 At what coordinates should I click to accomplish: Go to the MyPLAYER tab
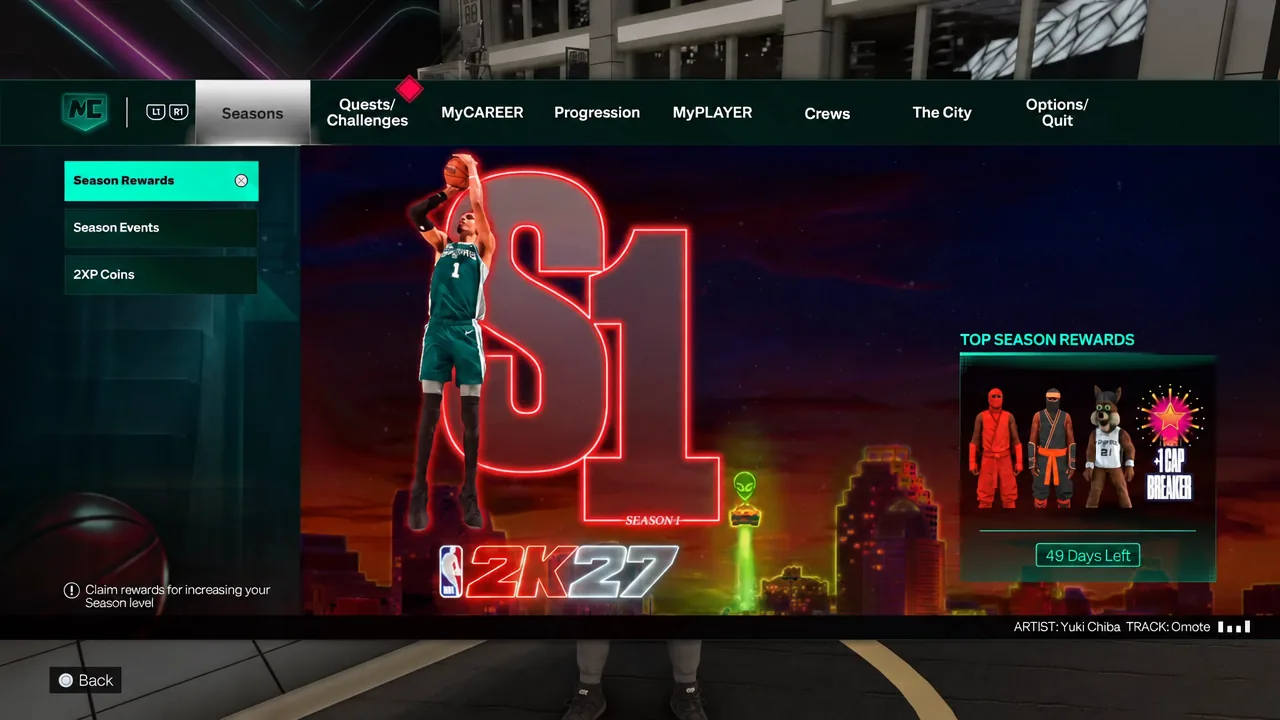click(712, 112)
